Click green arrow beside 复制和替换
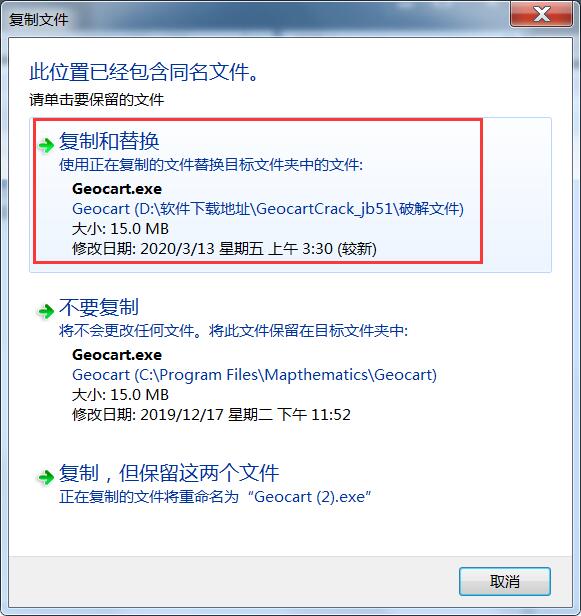 (46, 145)
